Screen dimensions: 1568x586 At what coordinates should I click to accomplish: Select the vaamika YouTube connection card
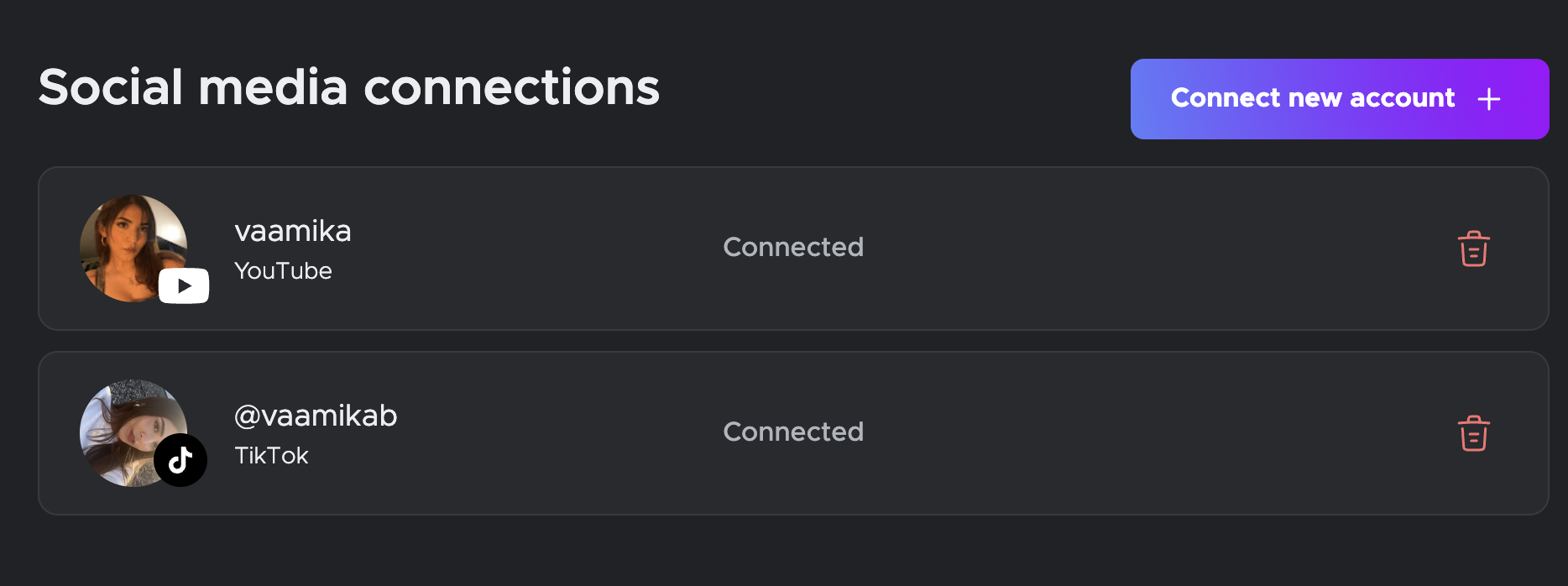tap(793, 249)
